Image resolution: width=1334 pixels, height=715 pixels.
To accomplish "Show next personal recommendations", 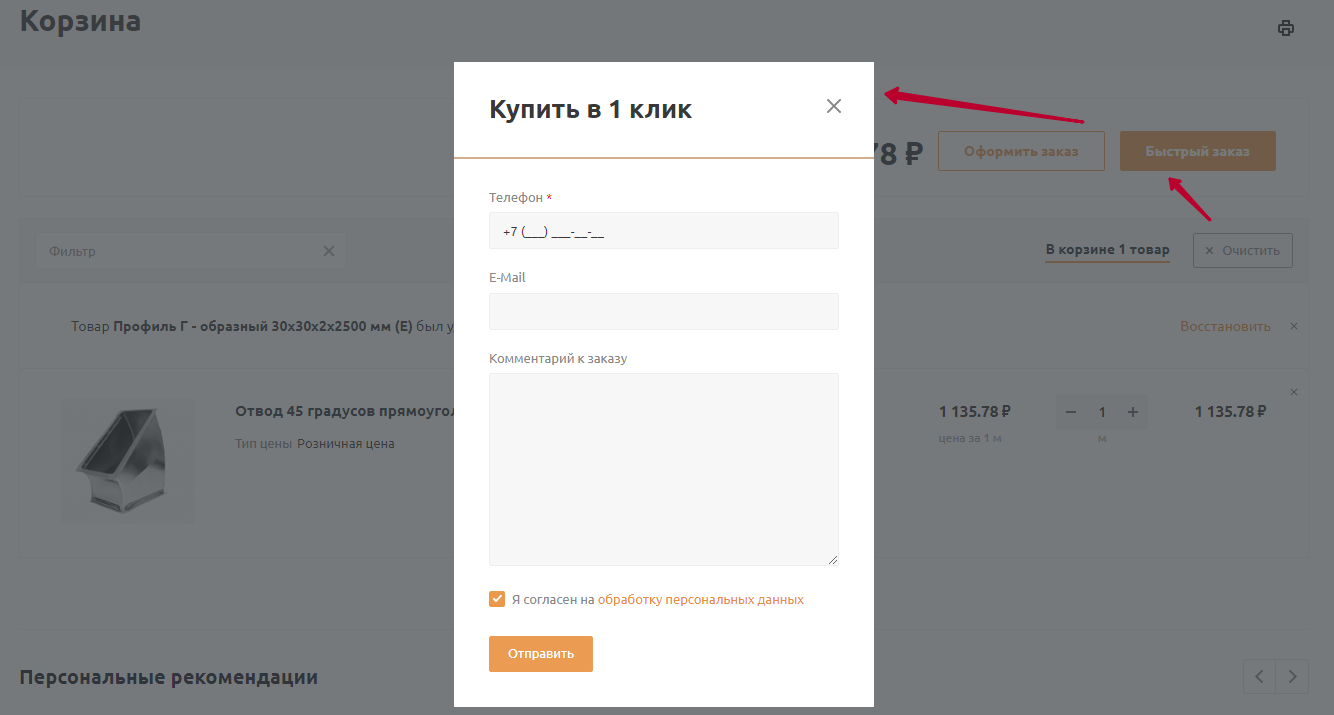I will point(1292,676).
